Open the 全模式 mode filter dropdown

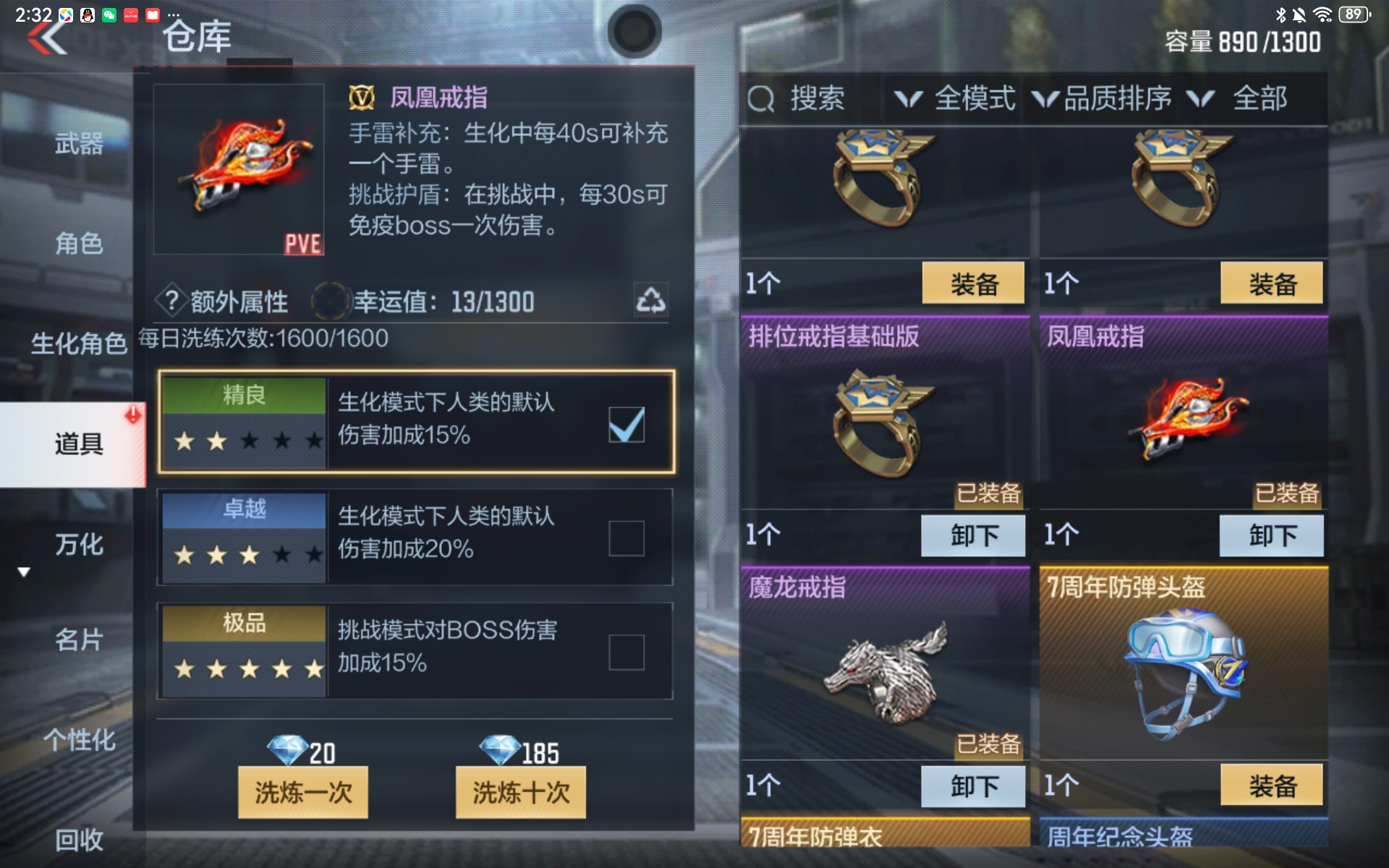pyautogui.click(x=955, y=98)
